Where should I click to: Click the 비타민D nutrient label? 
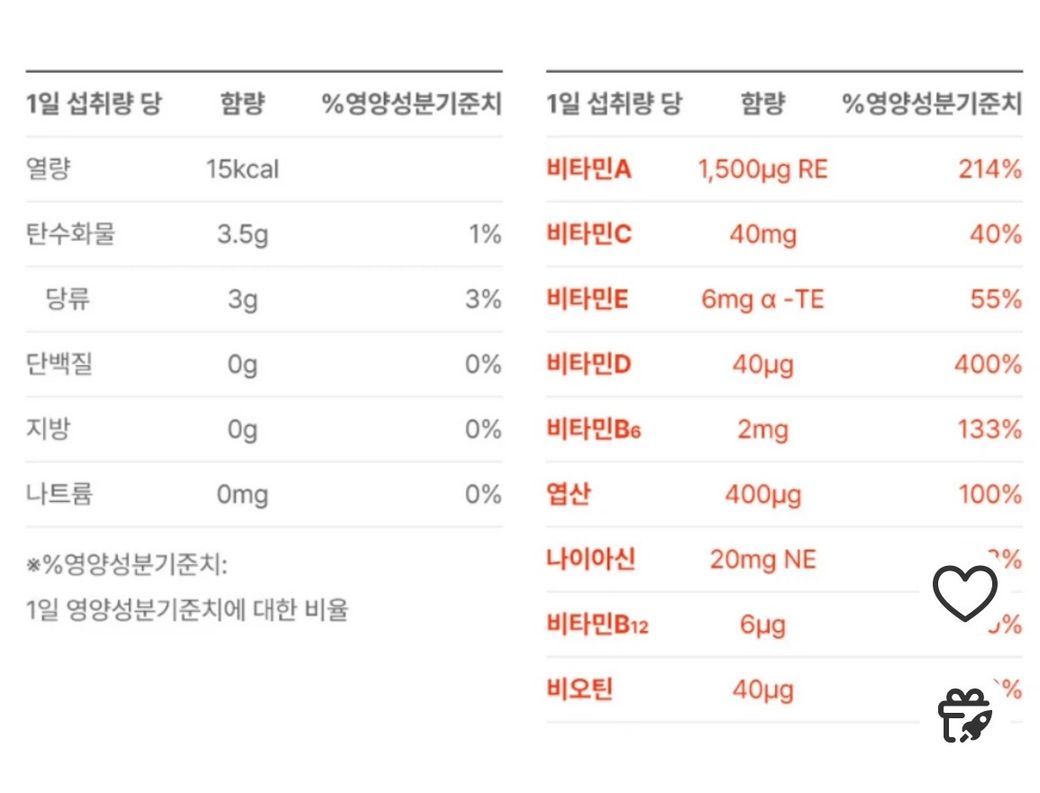pyautogui.click(x=589, y=364)
